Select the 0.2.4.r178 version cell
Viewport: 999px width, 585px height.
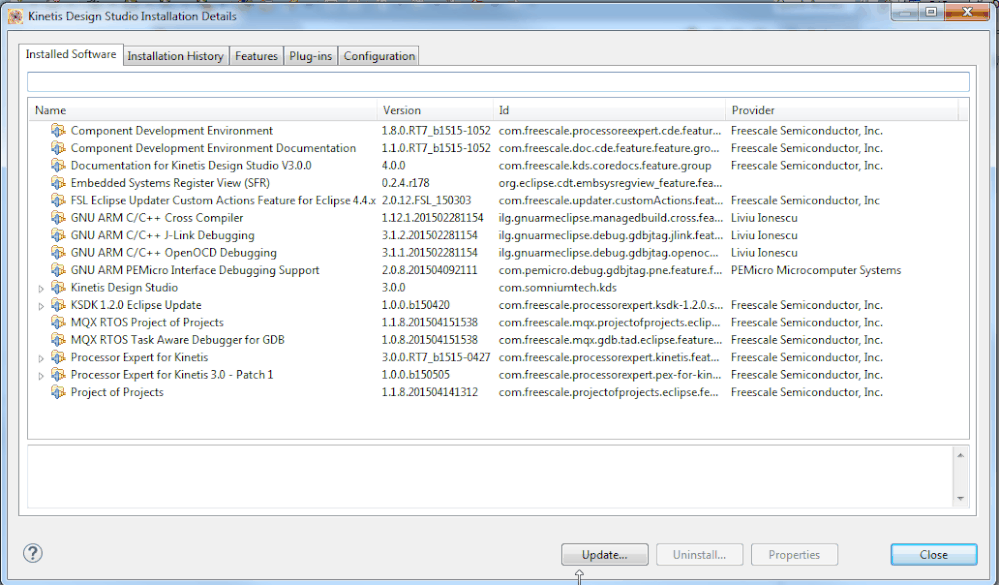pyautogui.click(x=405, y=183)
